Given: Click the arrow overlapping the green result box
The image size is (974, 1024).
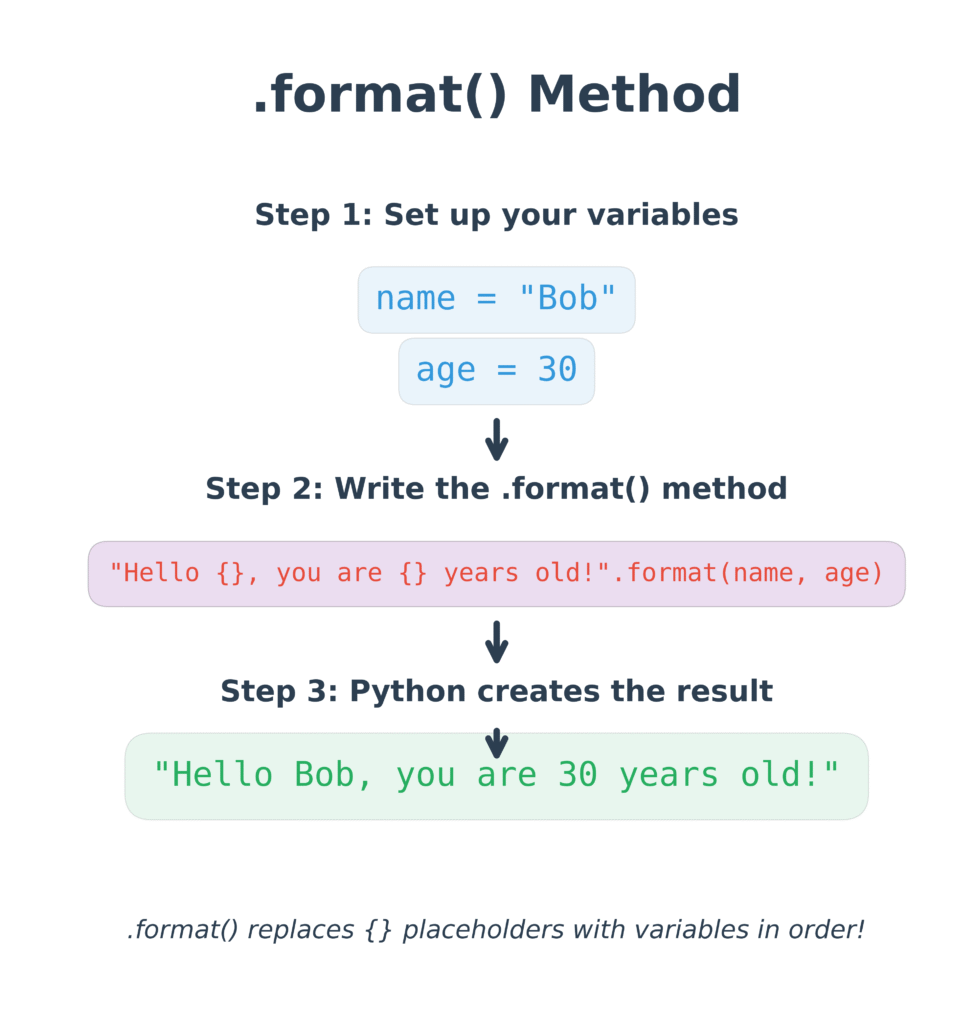Looking at the screenshot, I should tap(496, 743).
